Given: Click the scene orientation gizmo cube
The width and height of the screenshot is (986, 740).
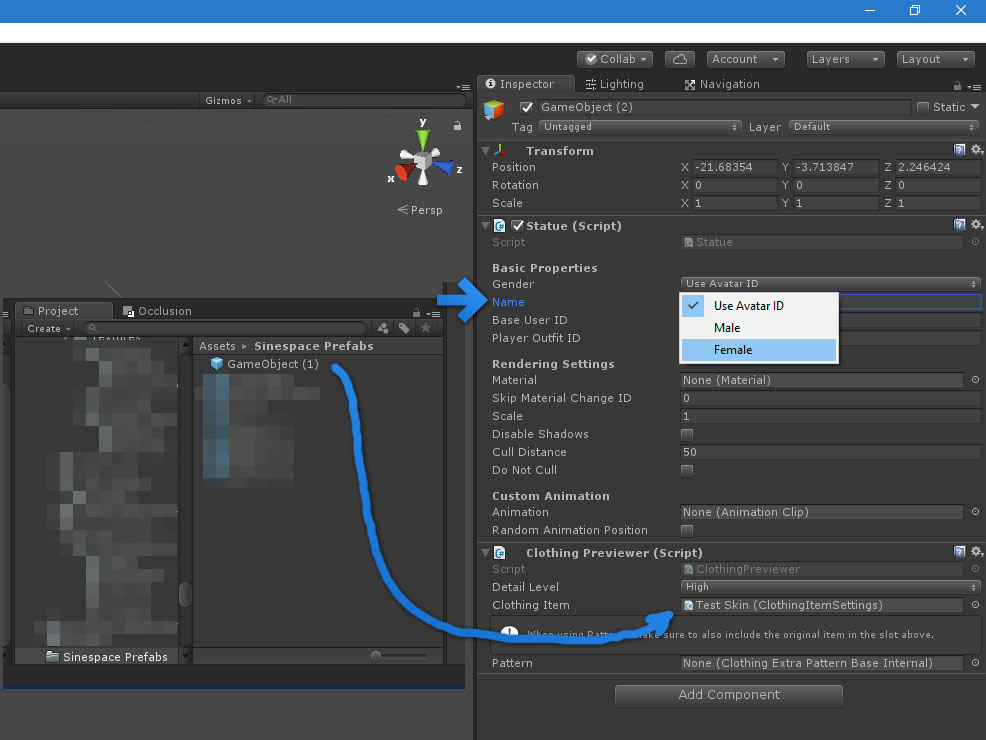Looking at the screenshot, I should 423,161.
